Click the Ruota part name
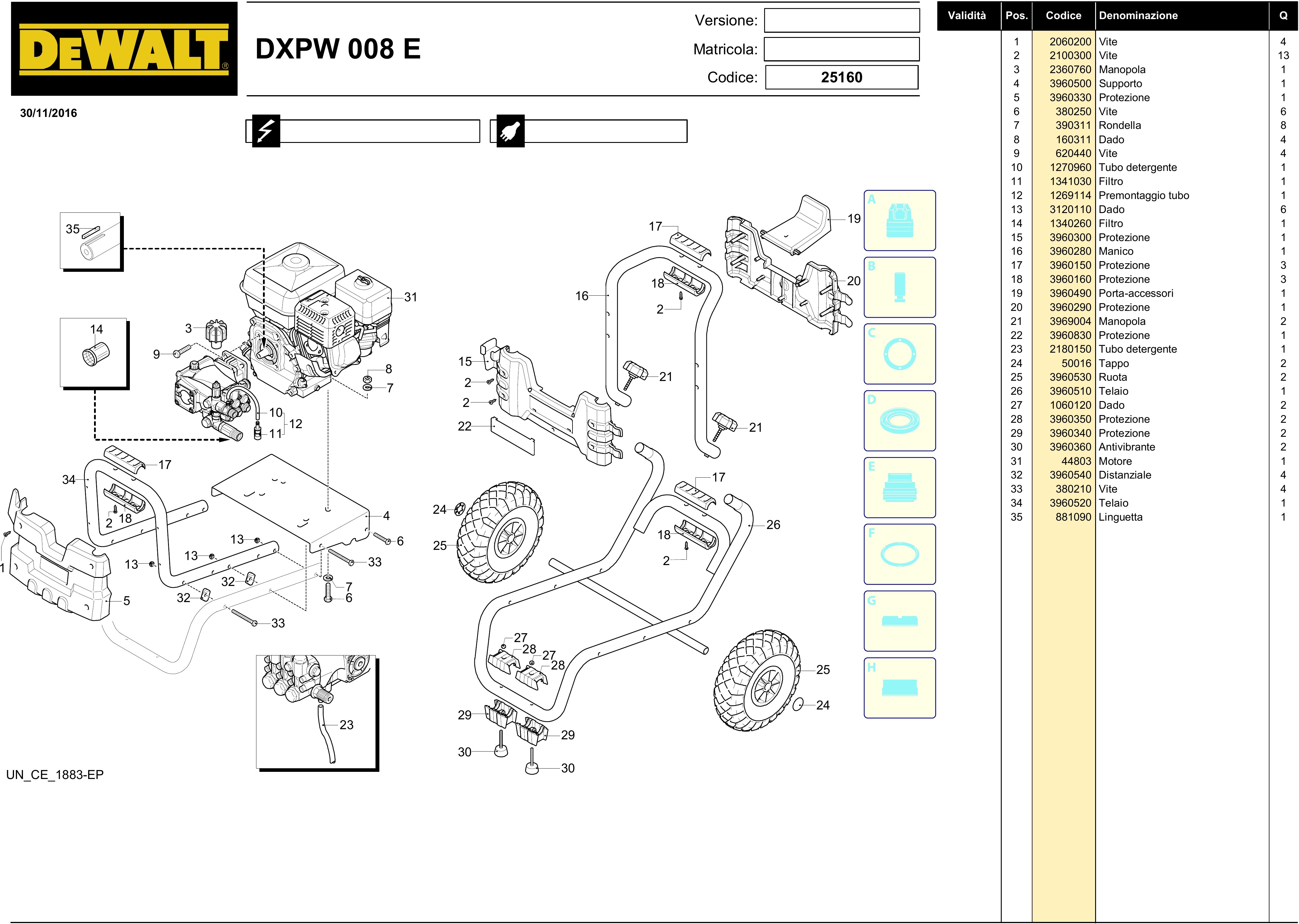The height and width of the screenshot is (924, 1299). (1113, 377)
